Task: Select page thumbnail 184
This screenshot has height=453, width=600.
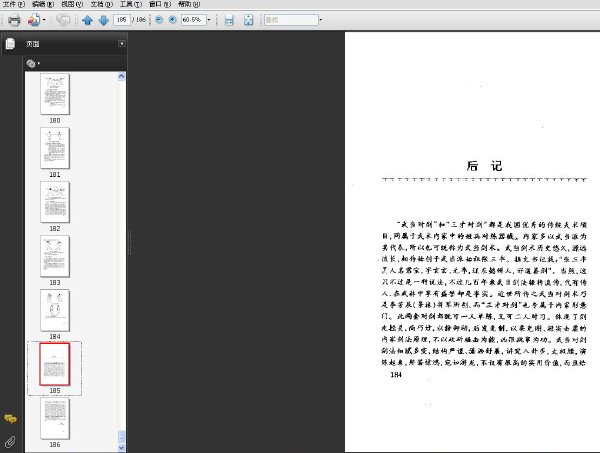Action: click(55, 310)
